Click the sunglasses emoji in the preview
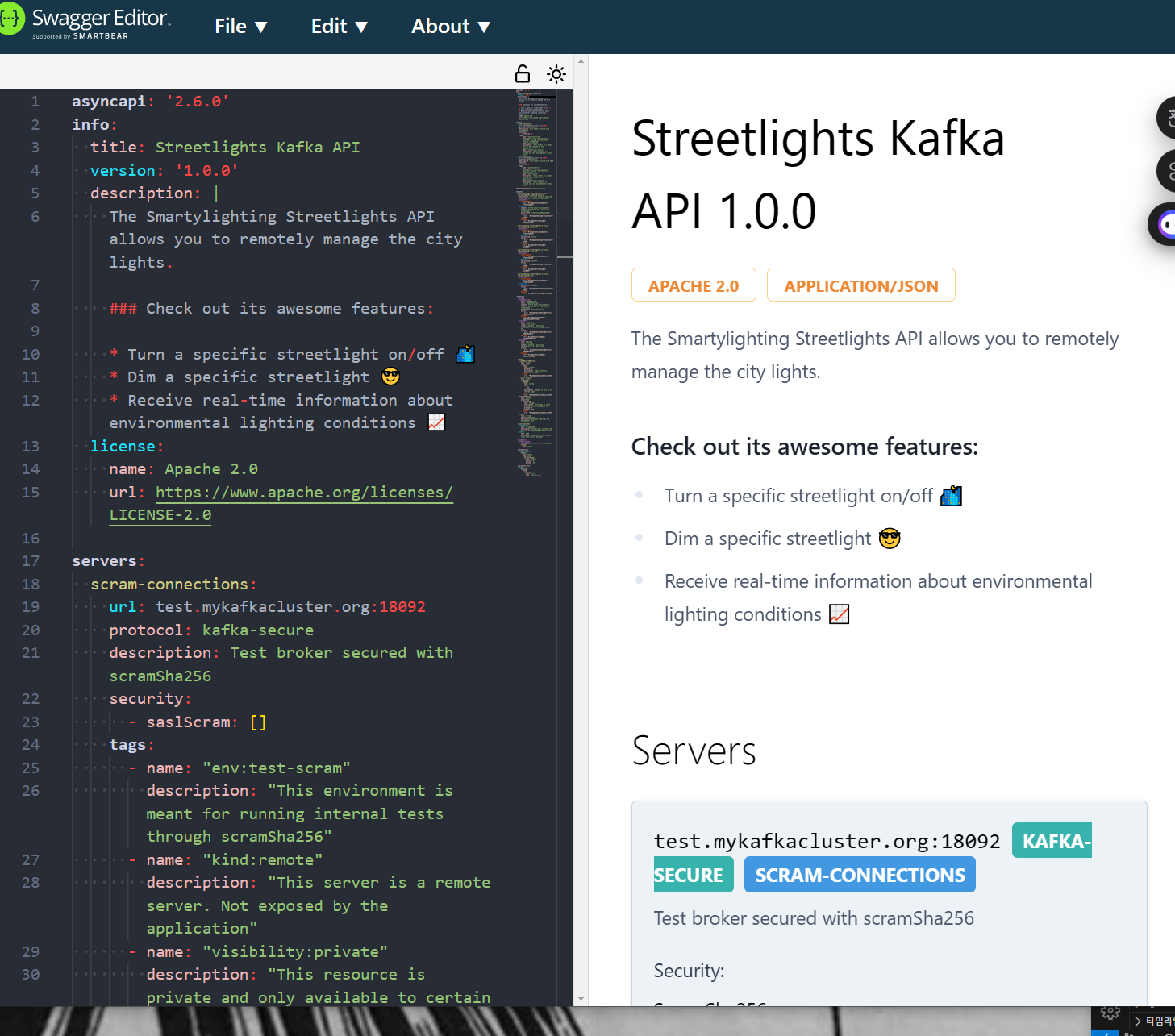 tap(890, 539)
